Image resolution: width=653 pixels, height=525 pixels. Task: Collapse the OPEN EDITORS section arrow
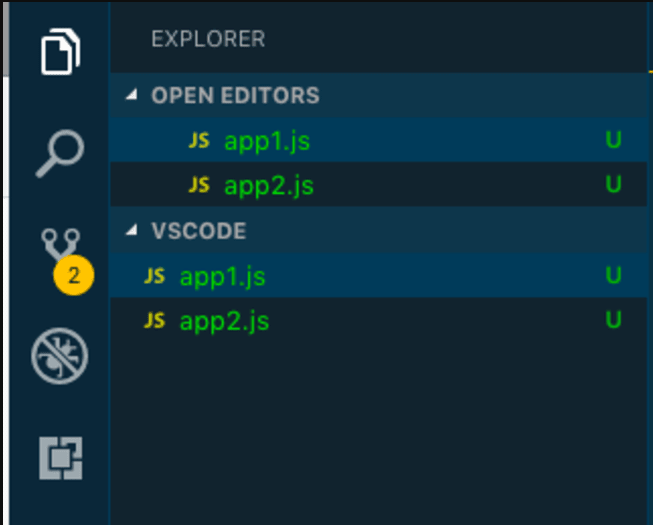pyautogui.click(x=132, y=95)
